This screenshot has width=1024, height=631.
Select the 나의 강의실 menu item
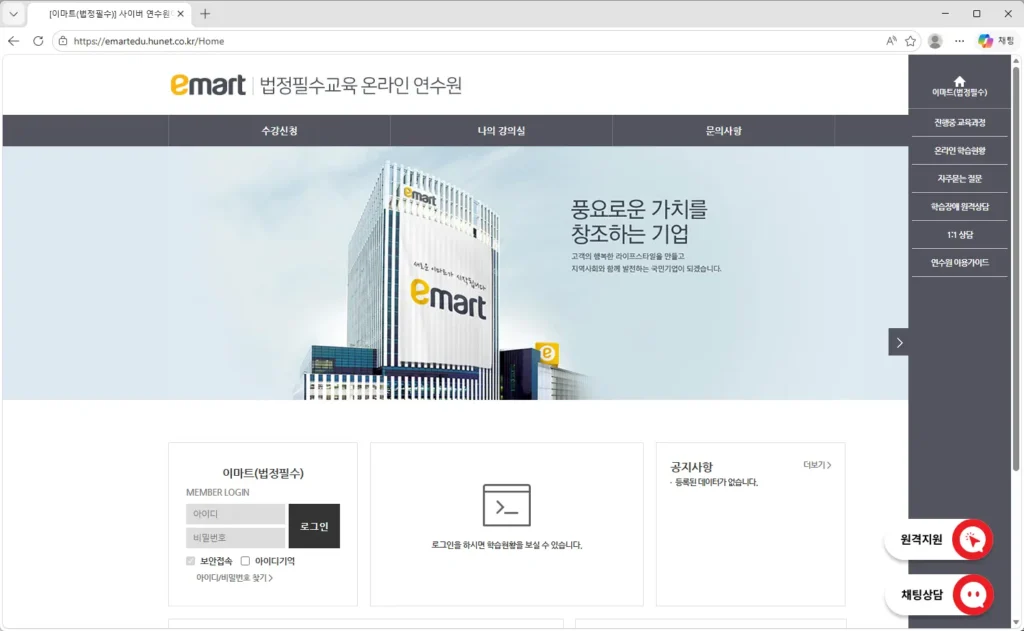(x=501, y=131)
